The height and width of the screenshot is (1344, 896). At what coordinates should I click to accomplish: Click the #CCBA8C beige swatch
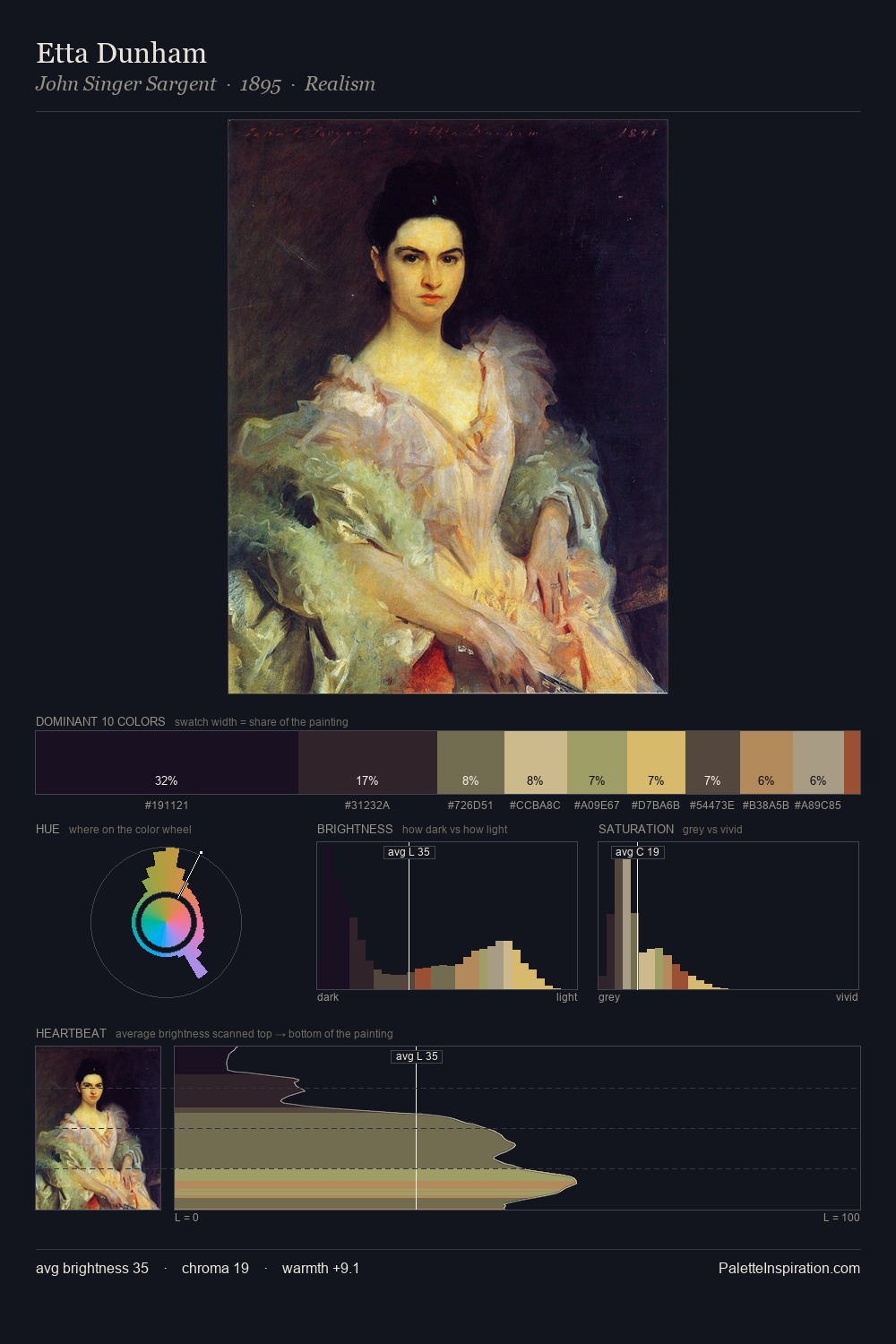(x=536, y=762)
